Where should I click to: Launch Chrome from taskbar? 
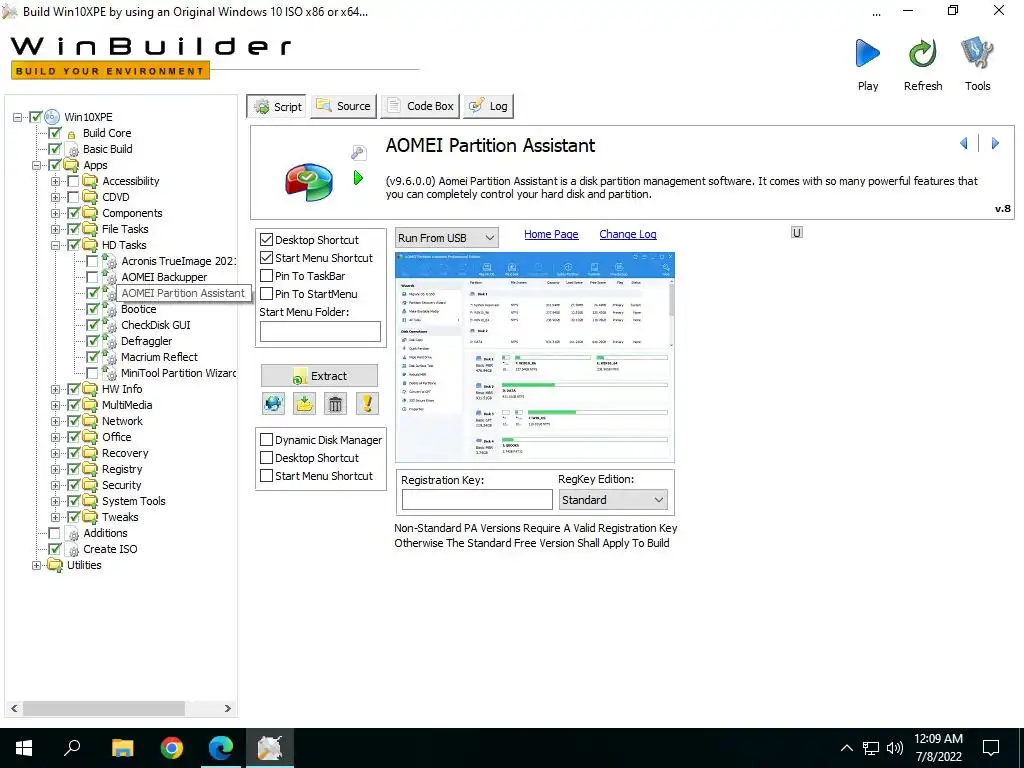click(172, 748)
